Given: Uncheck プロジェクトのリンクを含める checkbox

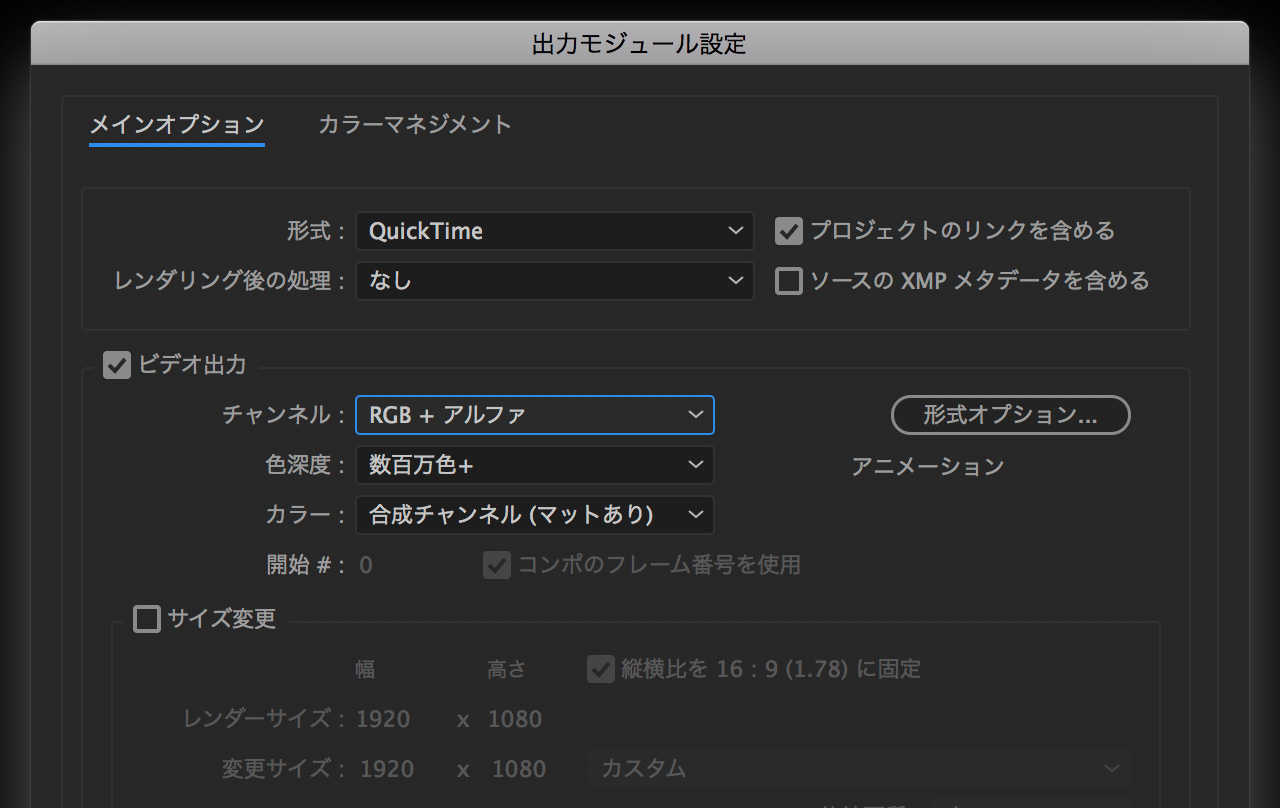Looking at the screenshot, I should click(789, 231).
